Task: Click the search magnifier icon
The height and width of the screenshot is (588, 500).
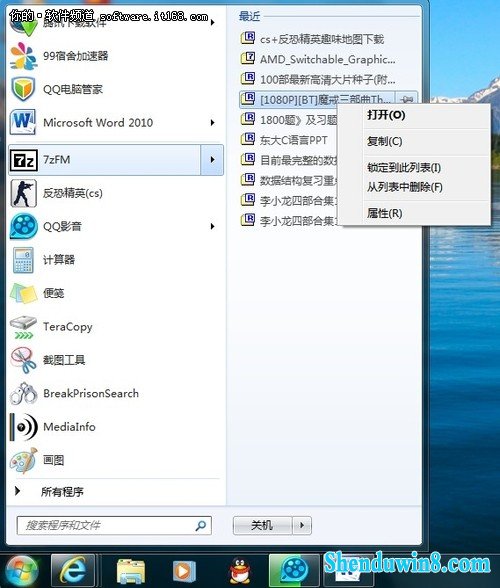Action: (x=201, y=525)
